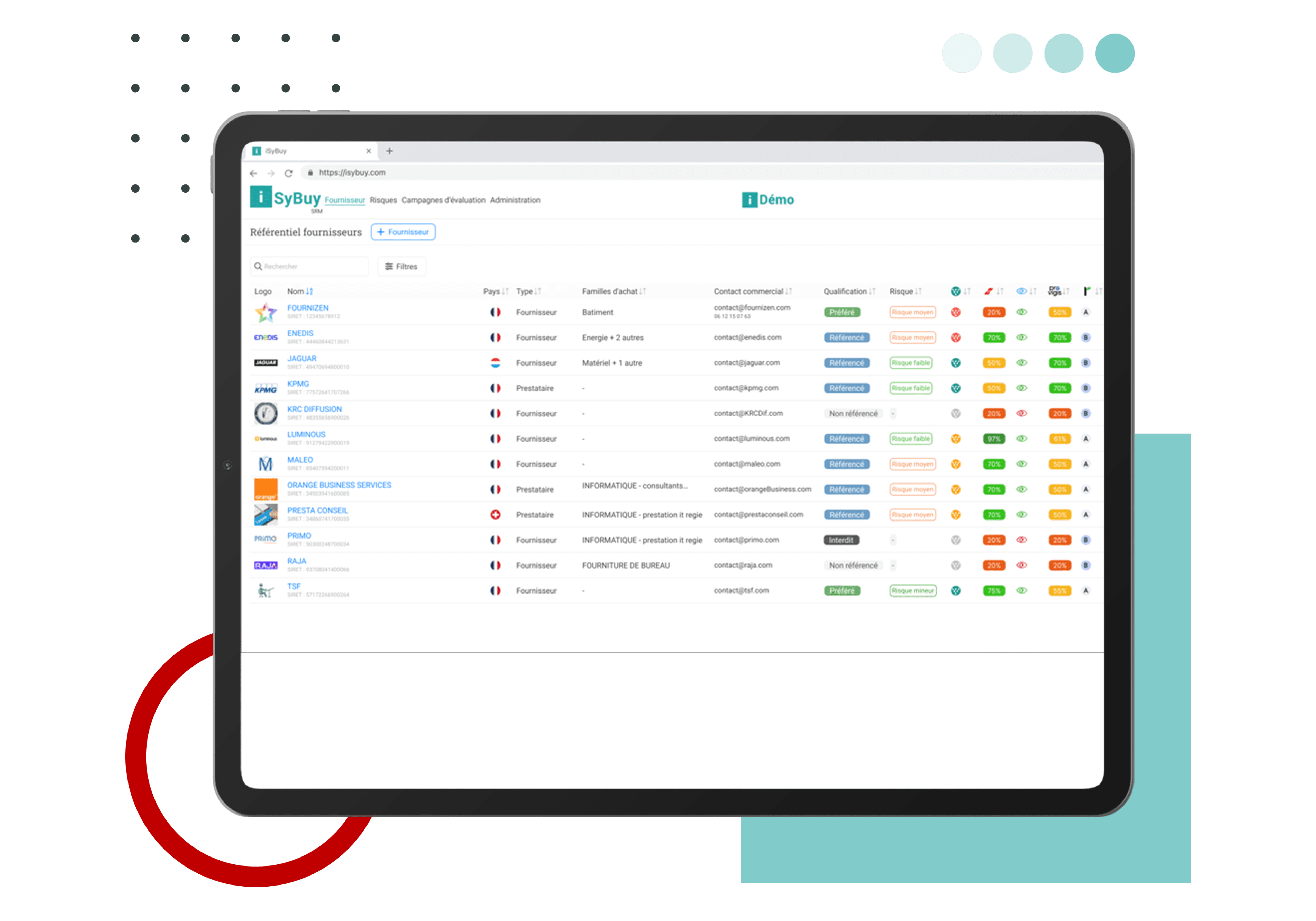
Task: Click teal rating circle in TSF row
Action: (x=955, y=590)
